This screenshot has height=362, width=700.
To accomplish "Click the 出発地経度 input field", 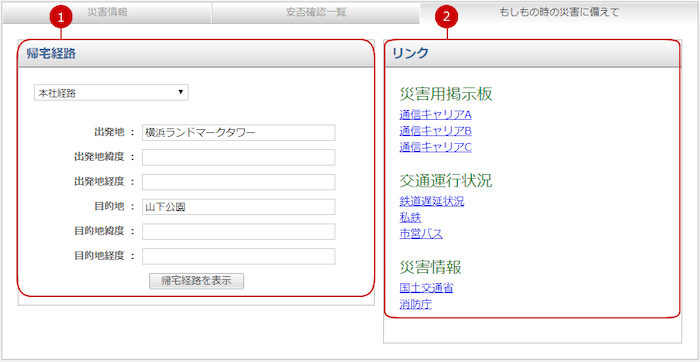I will tap(239, 182).
